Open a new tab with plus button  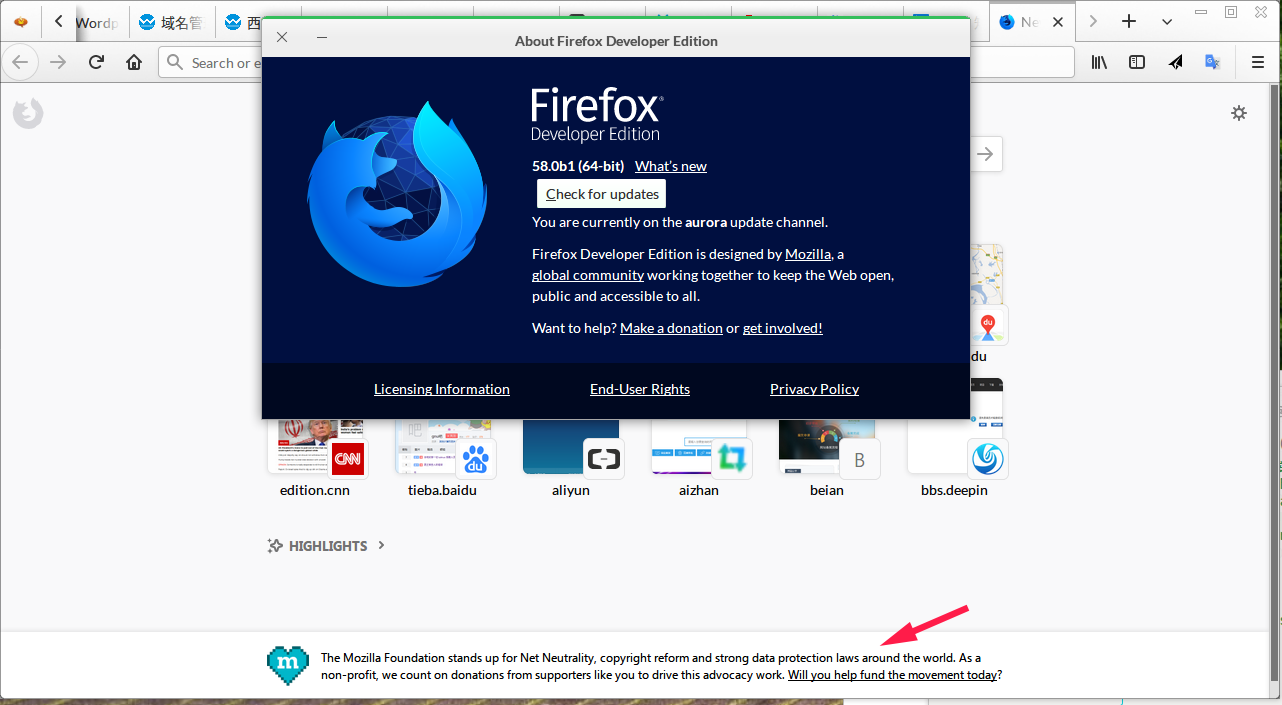click(1129, 21)
